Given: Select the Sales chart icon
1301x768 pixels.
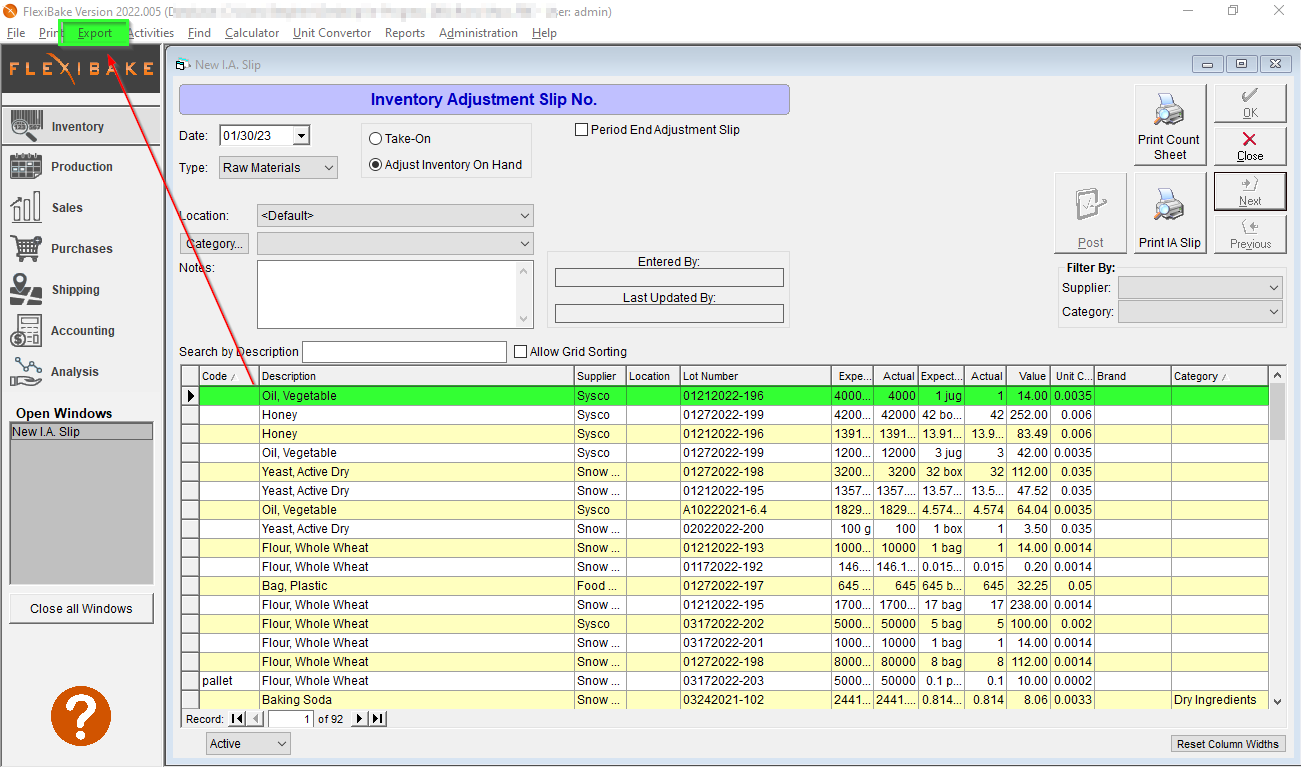Looking at the screenshot, I should point(25,207).
